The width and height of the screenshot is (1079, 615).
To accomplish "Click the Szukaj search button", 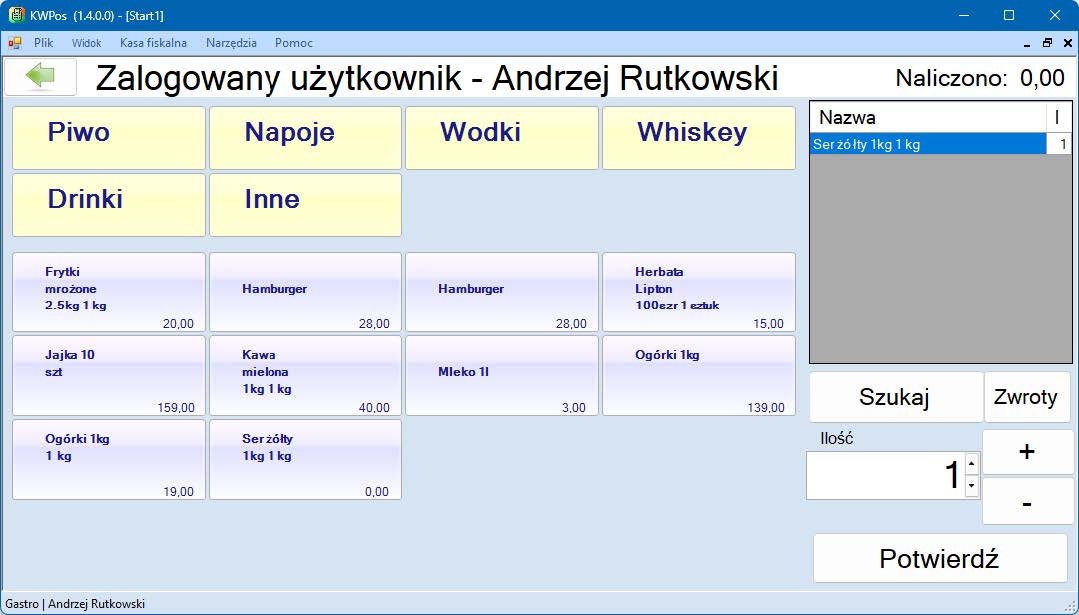I will coord(895,397).
